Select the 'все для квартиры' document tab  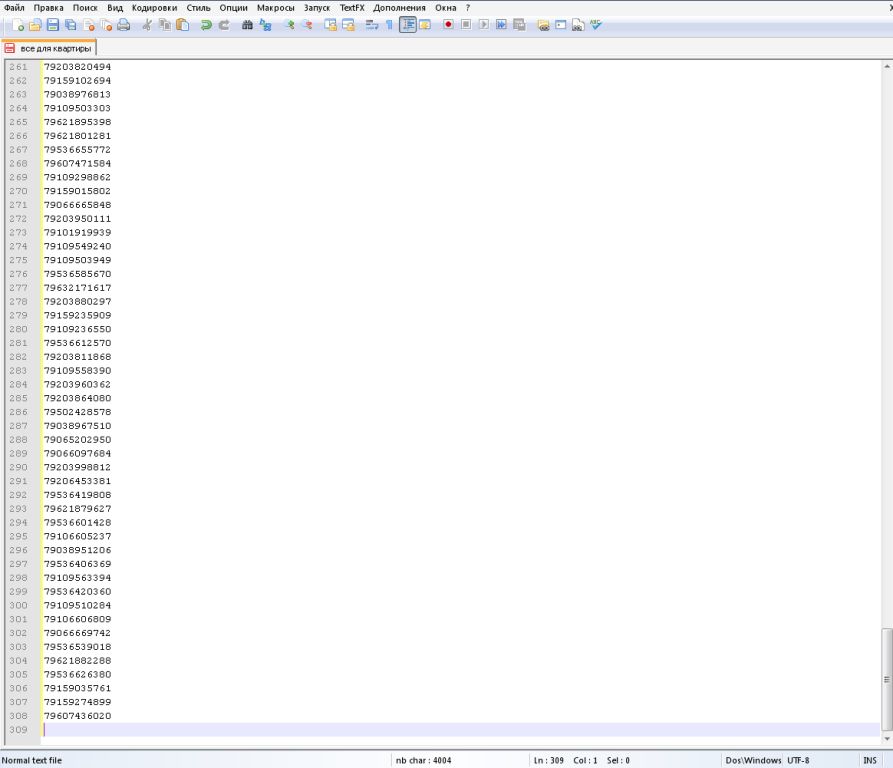[x=49, y=48]
